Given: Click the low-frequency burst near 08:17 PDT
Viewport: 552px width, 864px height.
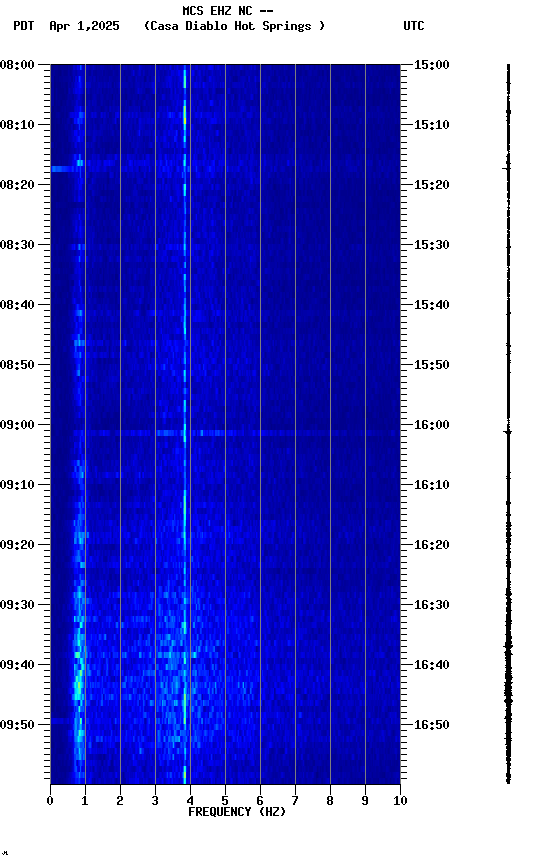Looking at the screenshot, I should pos(62,169).
